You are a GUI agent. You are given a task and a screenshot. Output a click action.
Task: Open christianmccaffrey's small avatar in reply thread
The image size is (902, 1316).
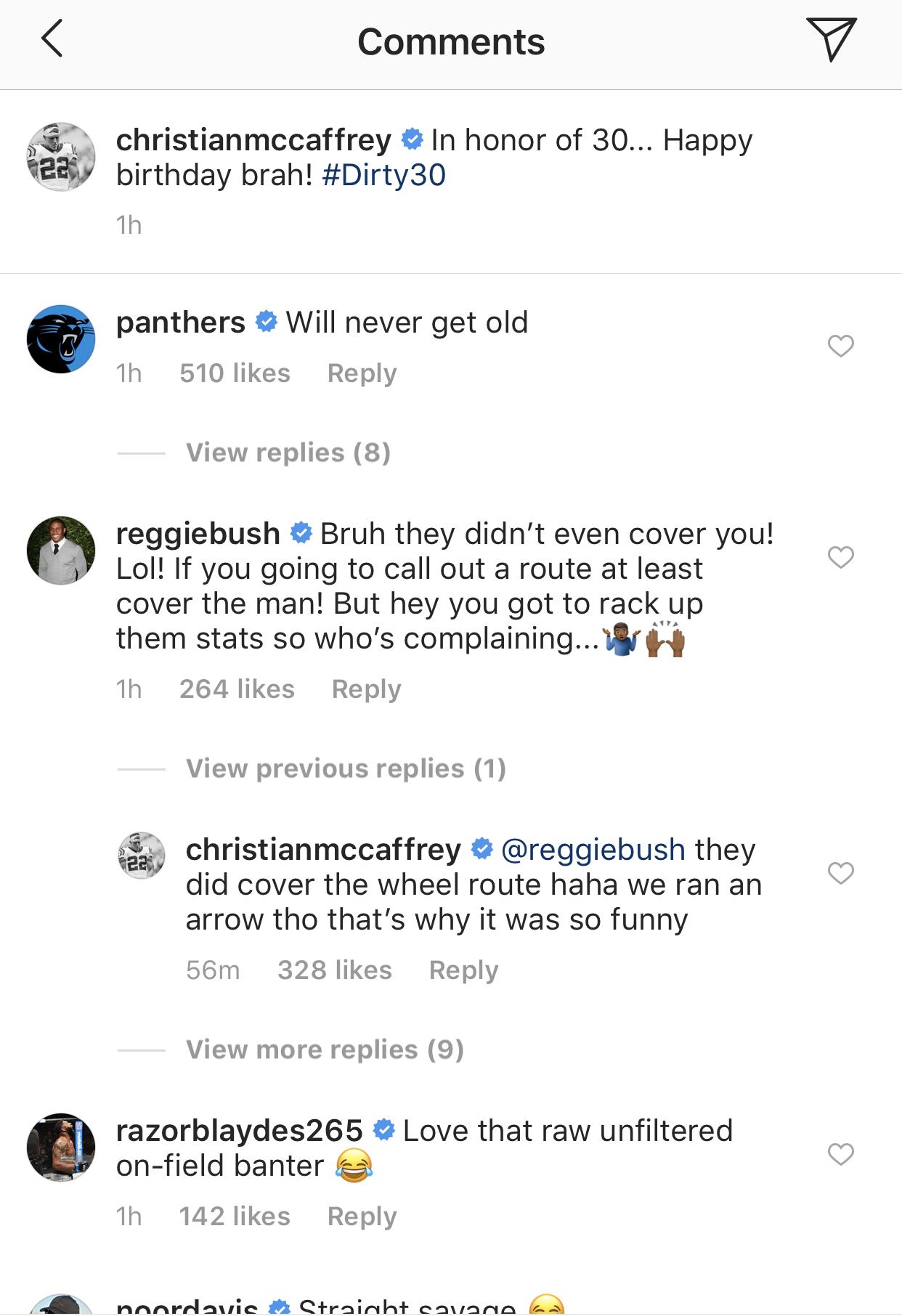142,856
